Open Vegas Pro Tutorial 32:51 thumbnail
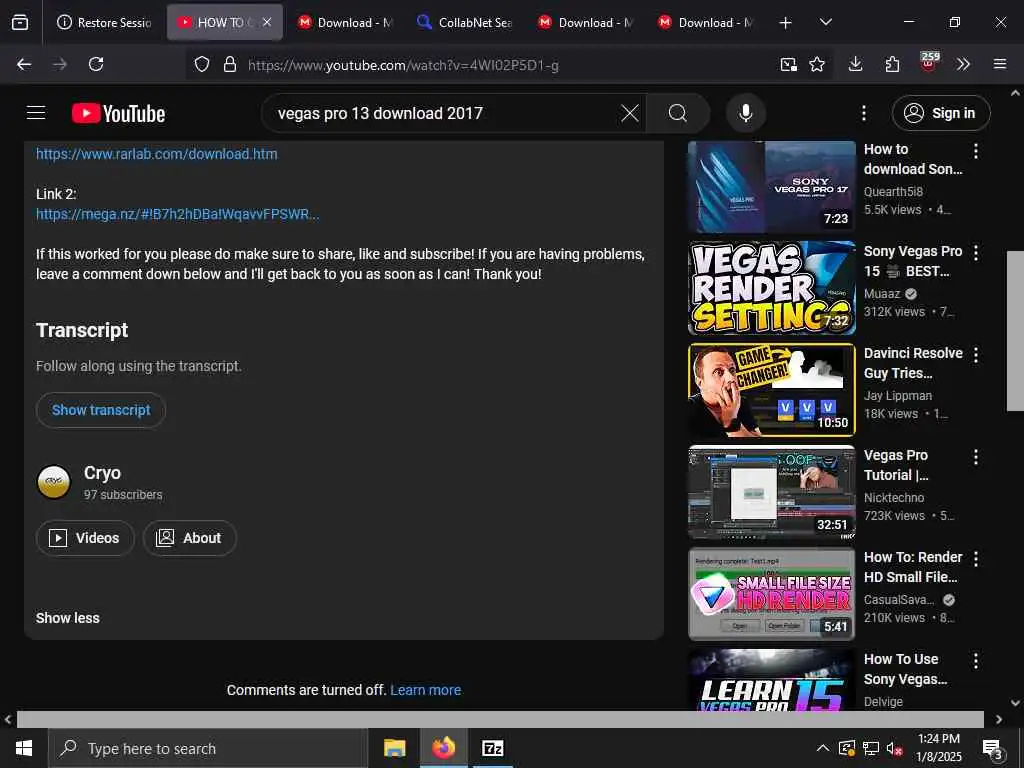 (x=772, y=492)
